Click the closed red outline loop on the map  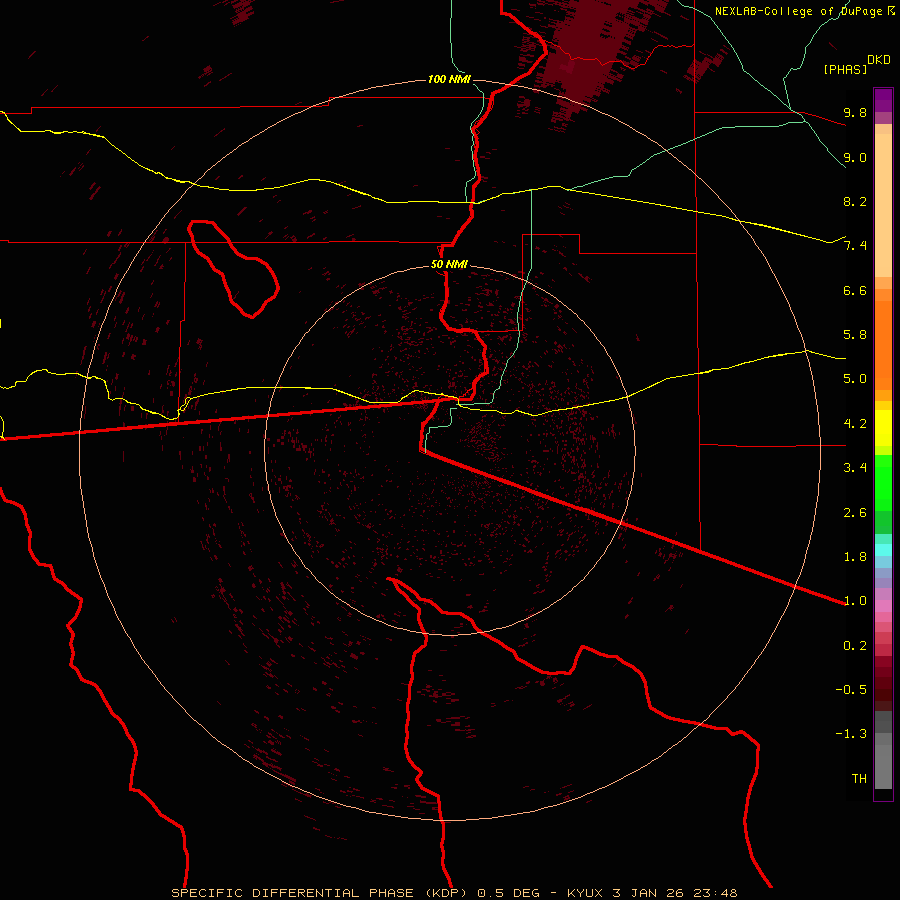coord(232,269)
